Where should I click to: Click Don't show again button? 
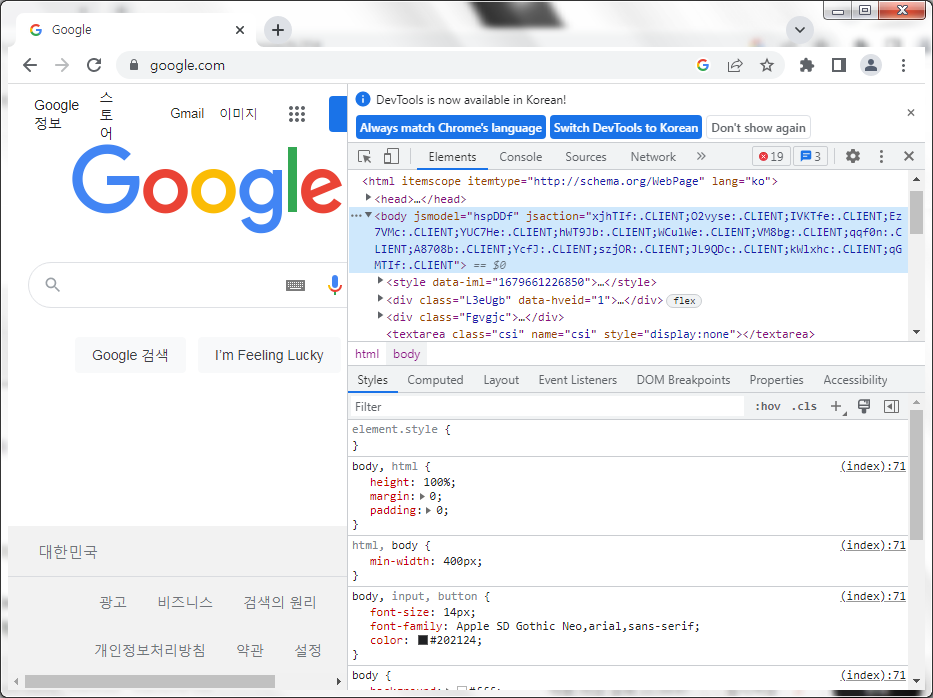click(758, 127)
